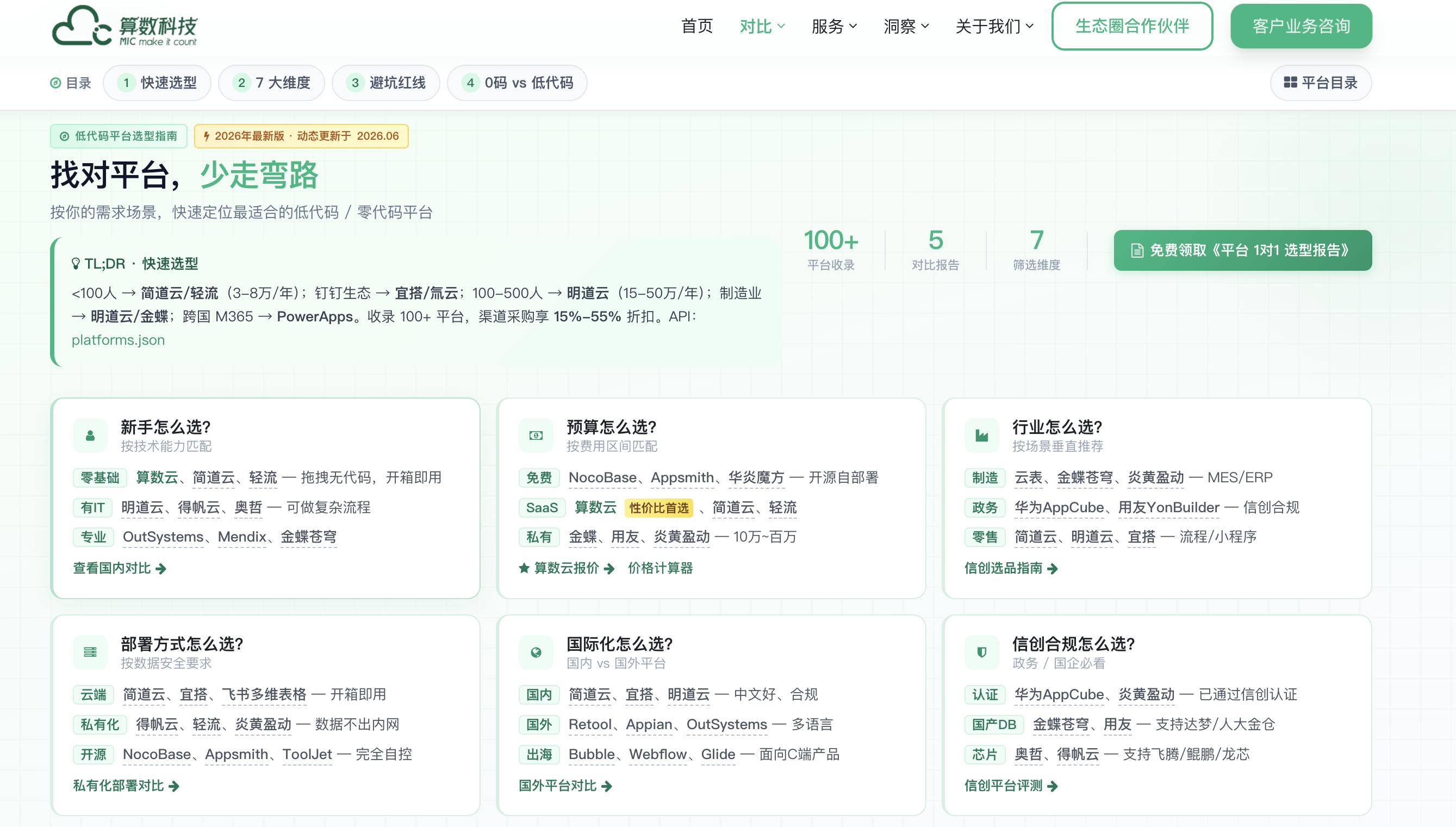Jump to section 4 0码 vs 低代码
The width and height of the screenshot is (1456, 827).
[x=518, y=83]
